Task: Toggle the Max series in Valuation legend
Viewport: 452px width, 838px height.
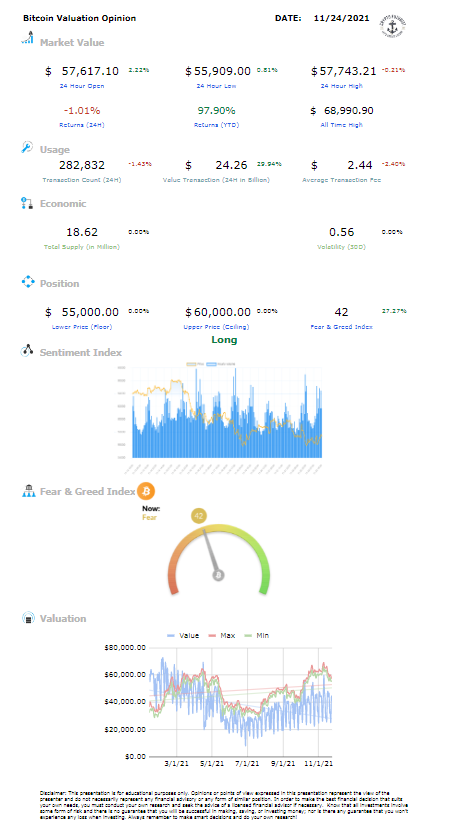Action: coord(222,635)
